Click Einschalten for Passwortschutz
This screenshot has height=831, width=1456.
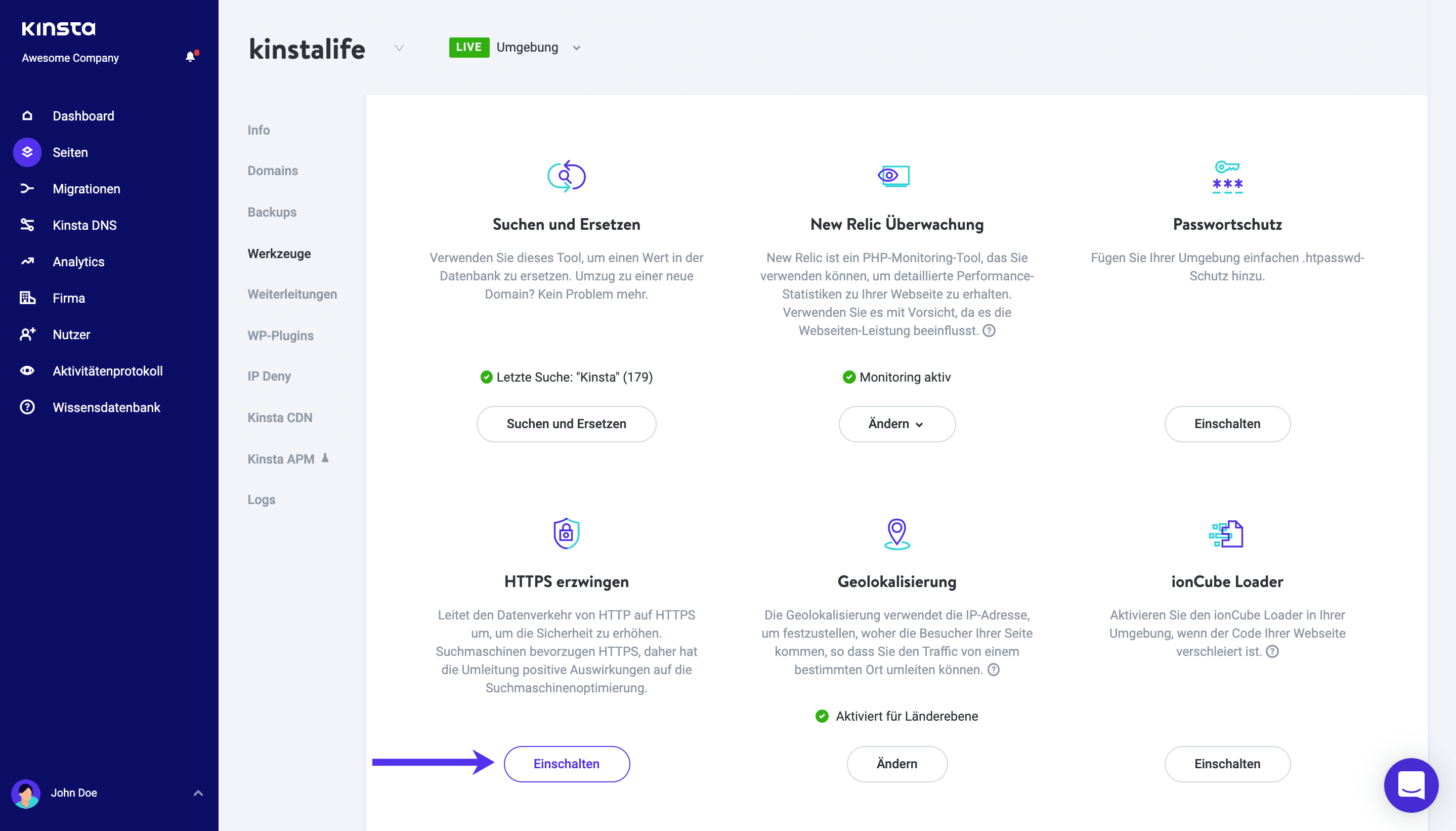(1227, 424)
